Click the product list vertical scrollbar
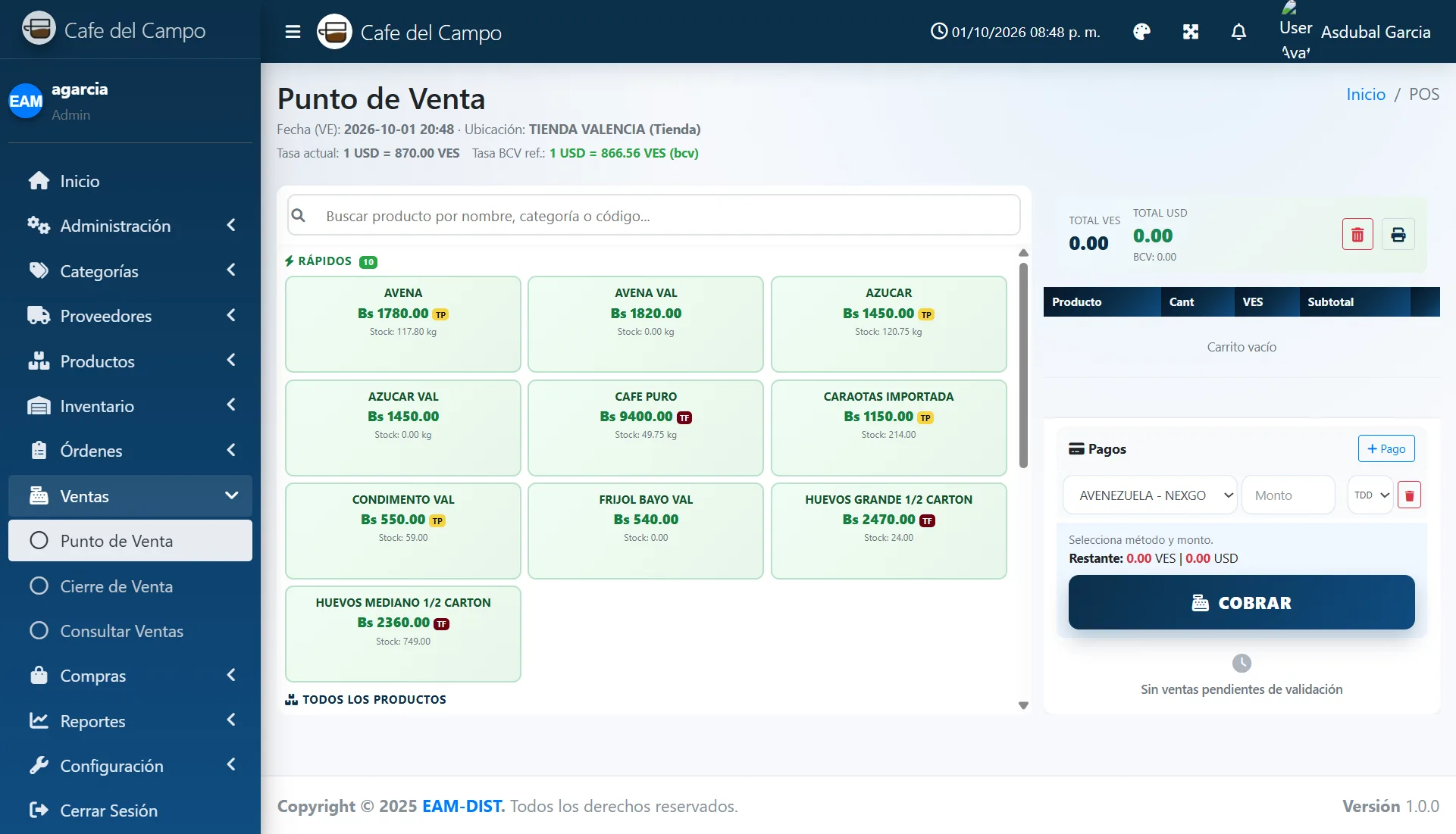This screenshot has height=834, width=1456. 1023,366
